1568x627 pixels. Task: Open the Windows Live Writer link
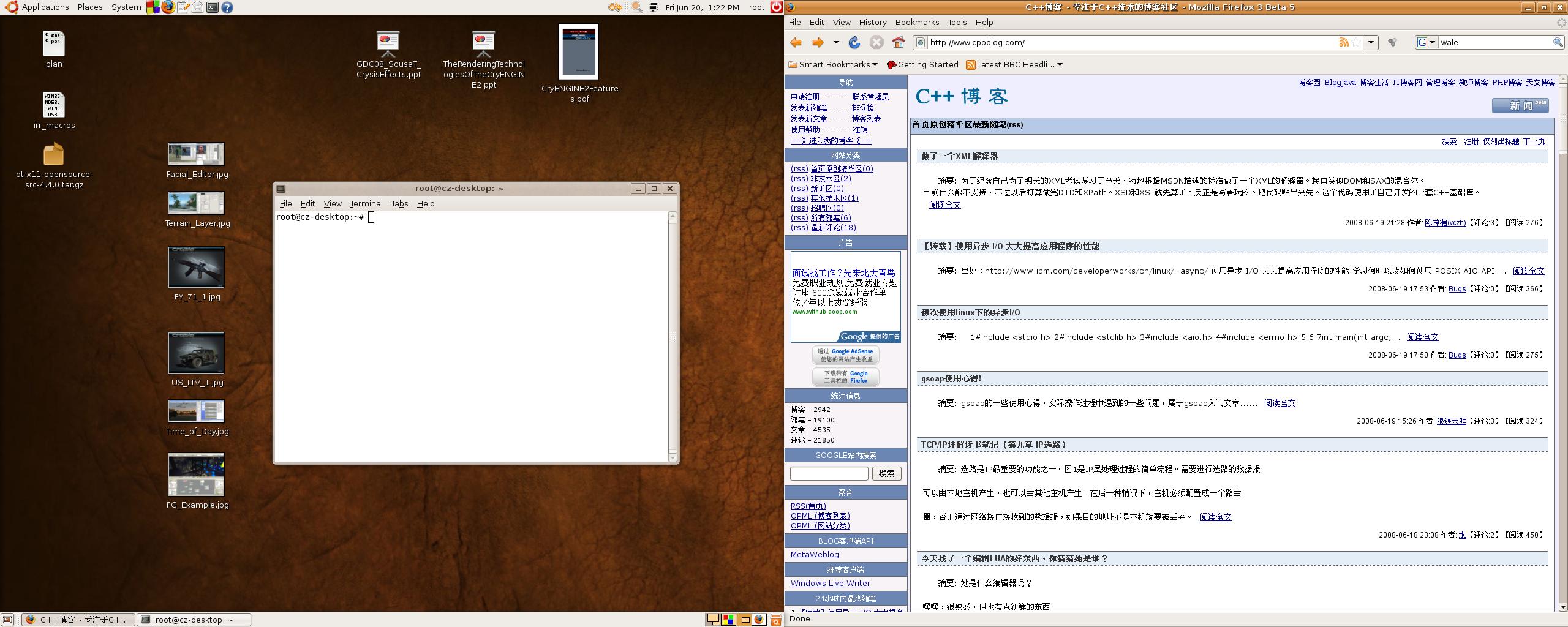pyautogui.click(x=830, y=584)
